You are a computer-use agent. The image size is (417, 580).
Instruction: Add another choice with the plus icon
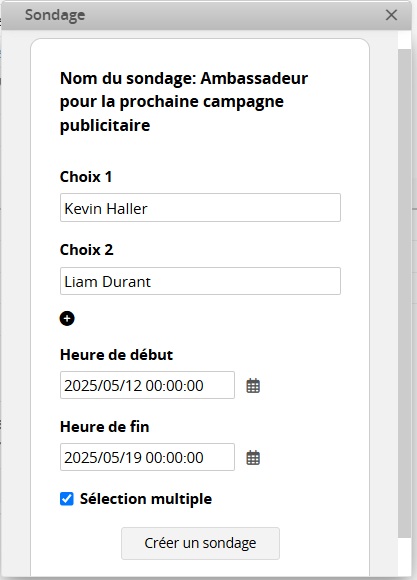(x=67, y=318)
